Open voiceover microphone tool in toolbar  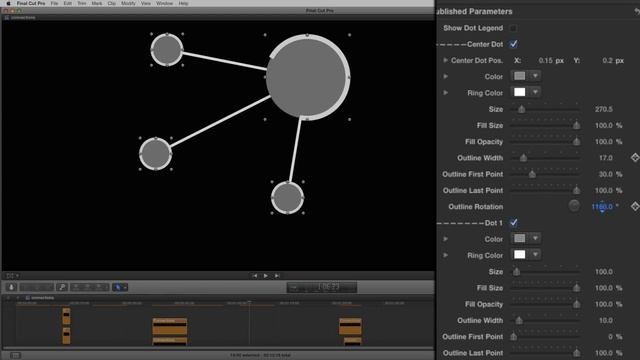(11, 287)
